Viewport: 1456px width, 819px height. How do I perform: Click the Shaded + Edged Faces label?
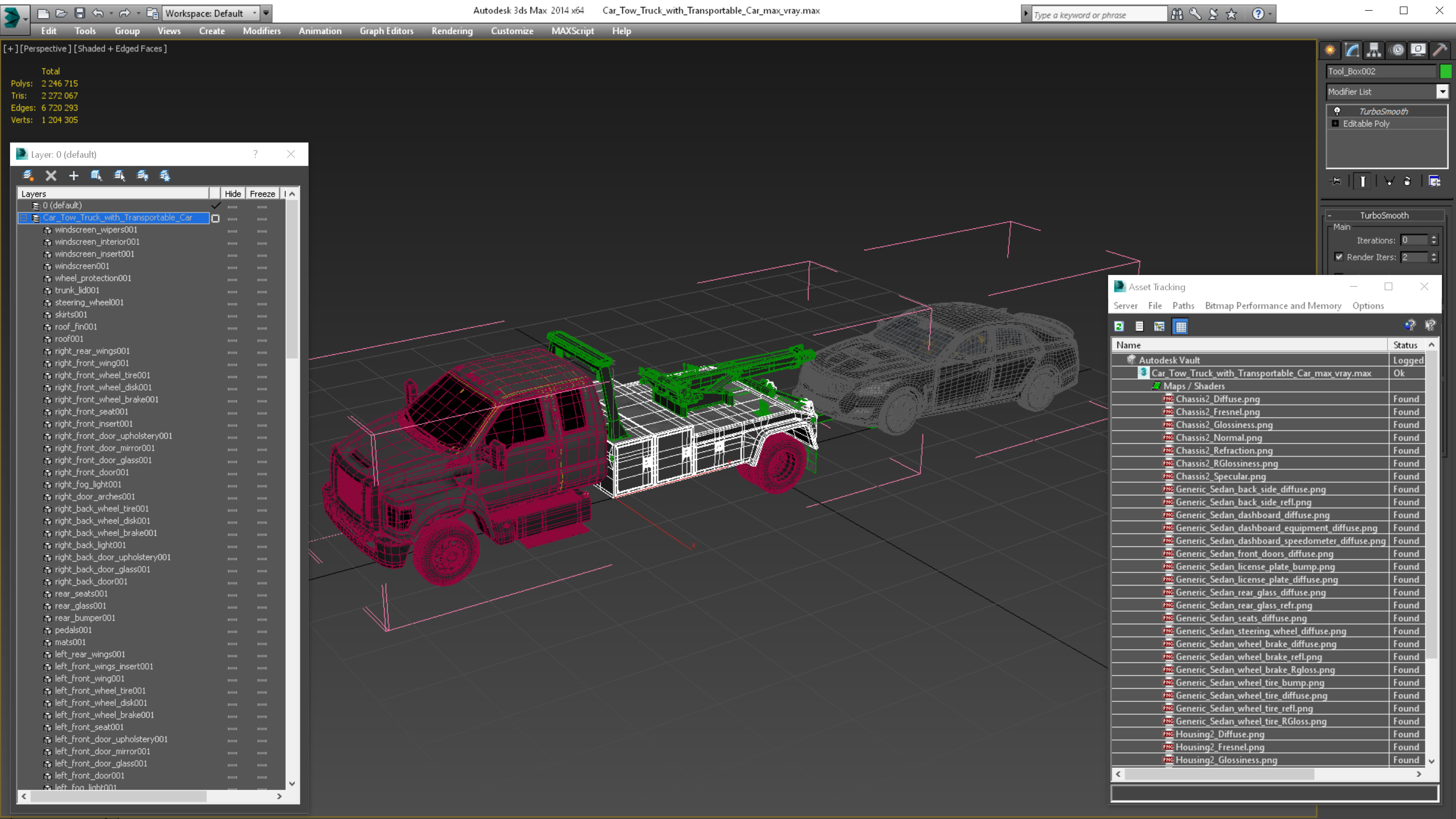[x=120, y=49]
